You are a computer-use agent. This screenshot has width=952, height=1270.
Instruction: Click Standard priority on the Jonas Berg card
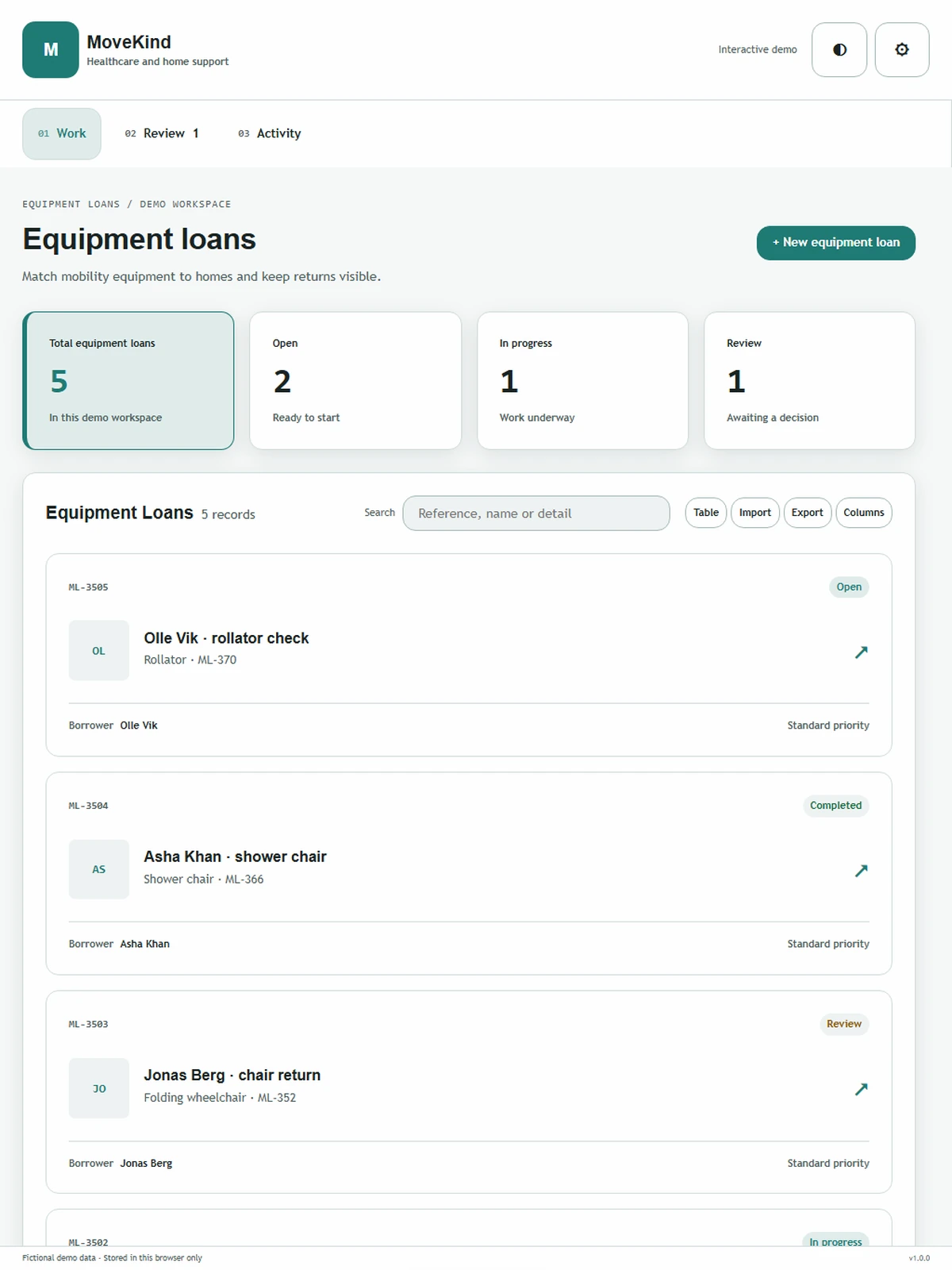pyautogui.click(x=828, y=1163)
